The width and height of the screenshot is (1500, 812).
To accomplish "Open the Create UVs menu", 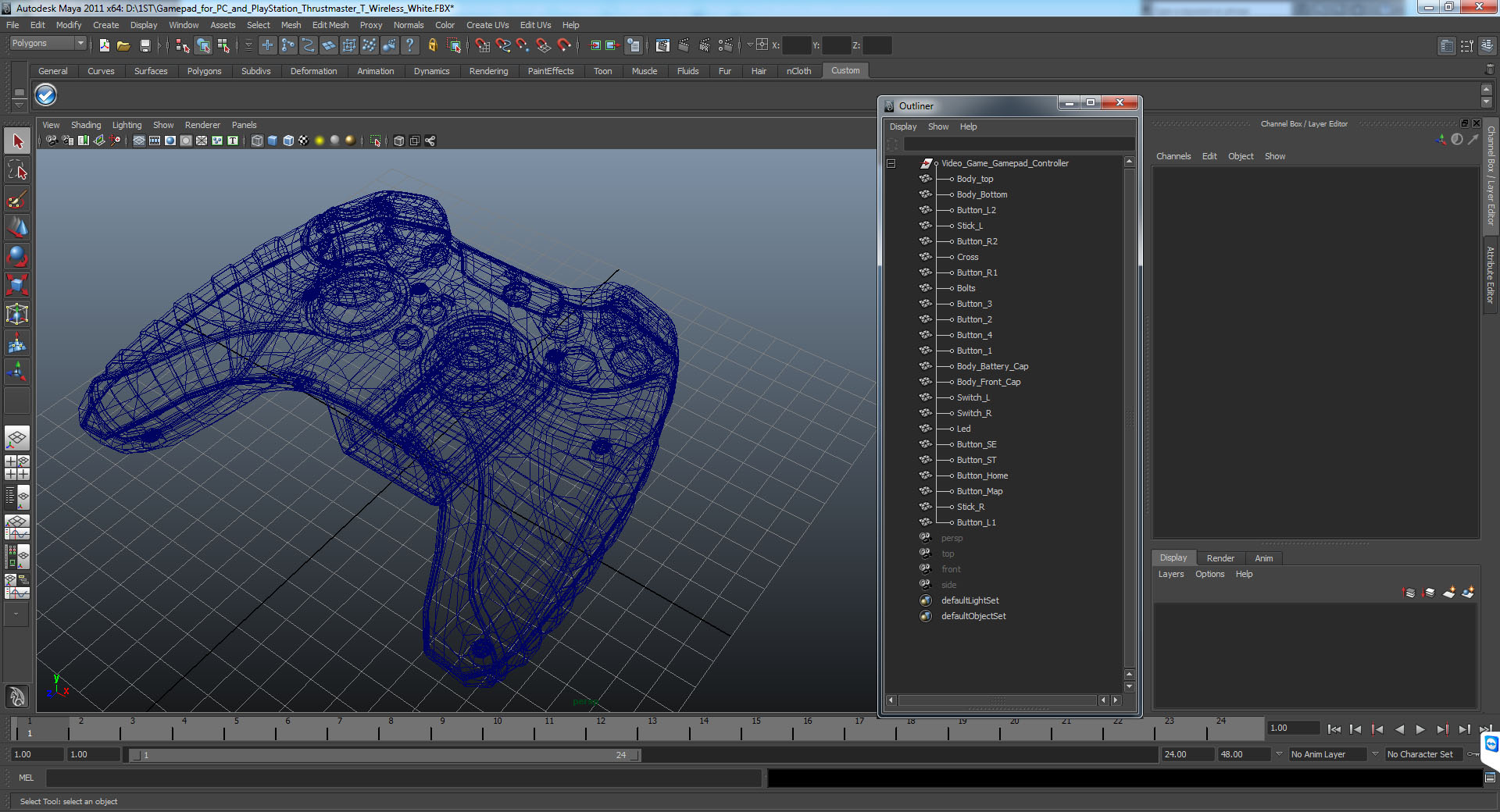I will (x=487, y=25).
